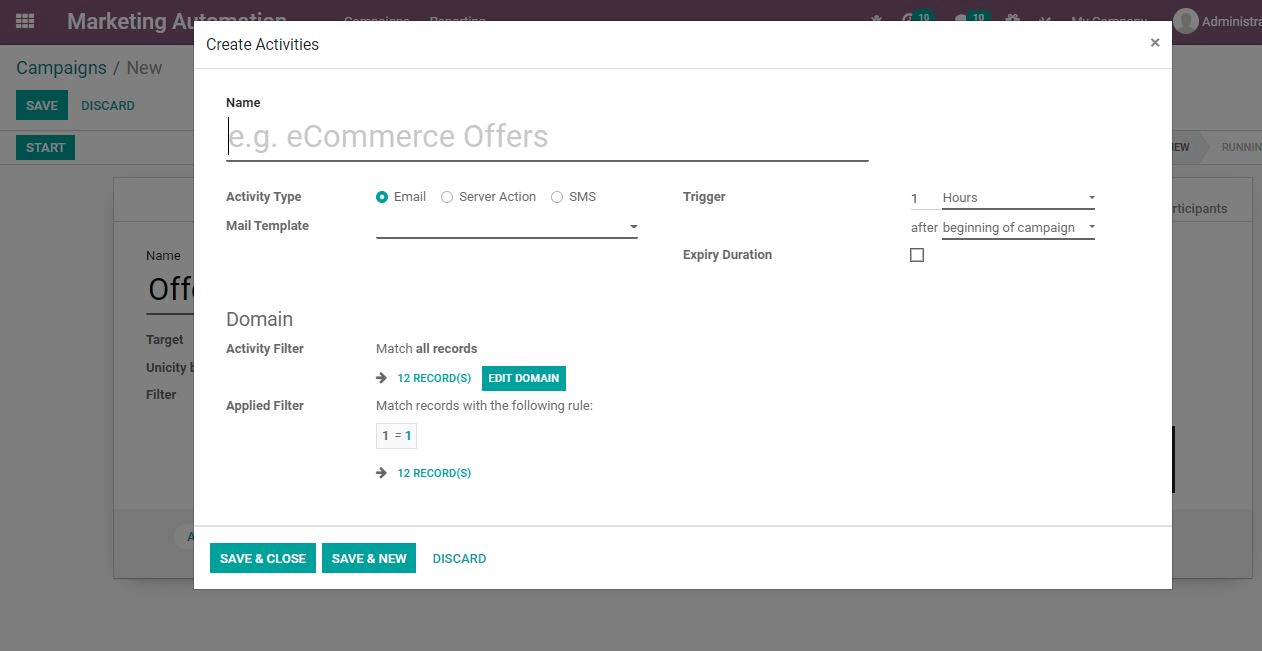The image size is (1262, 651).
Task: Select the SMS activity type
Action: click(556, 196)
